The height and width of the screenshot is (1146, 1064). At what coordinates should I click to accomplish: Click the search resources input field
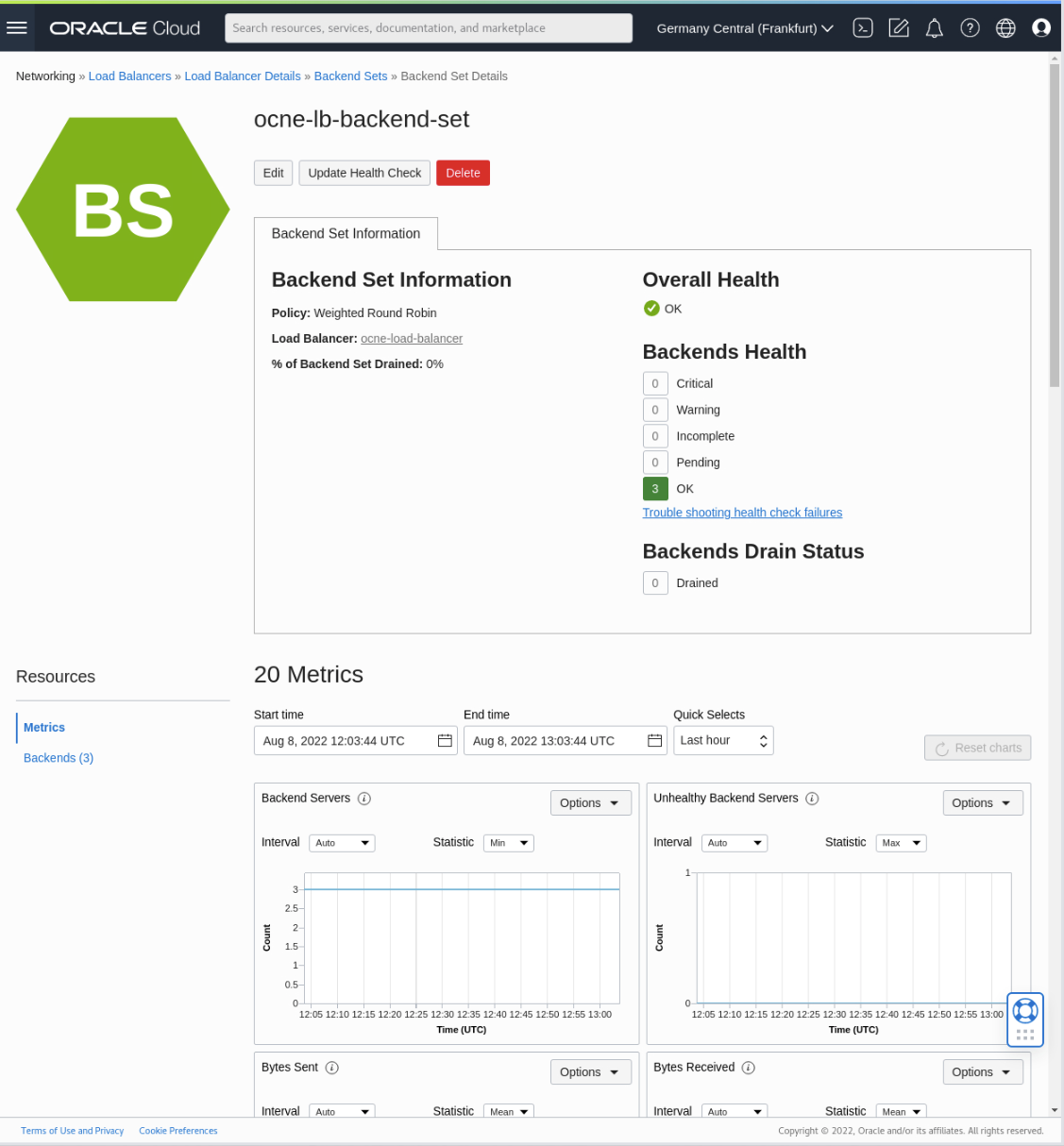429,28
